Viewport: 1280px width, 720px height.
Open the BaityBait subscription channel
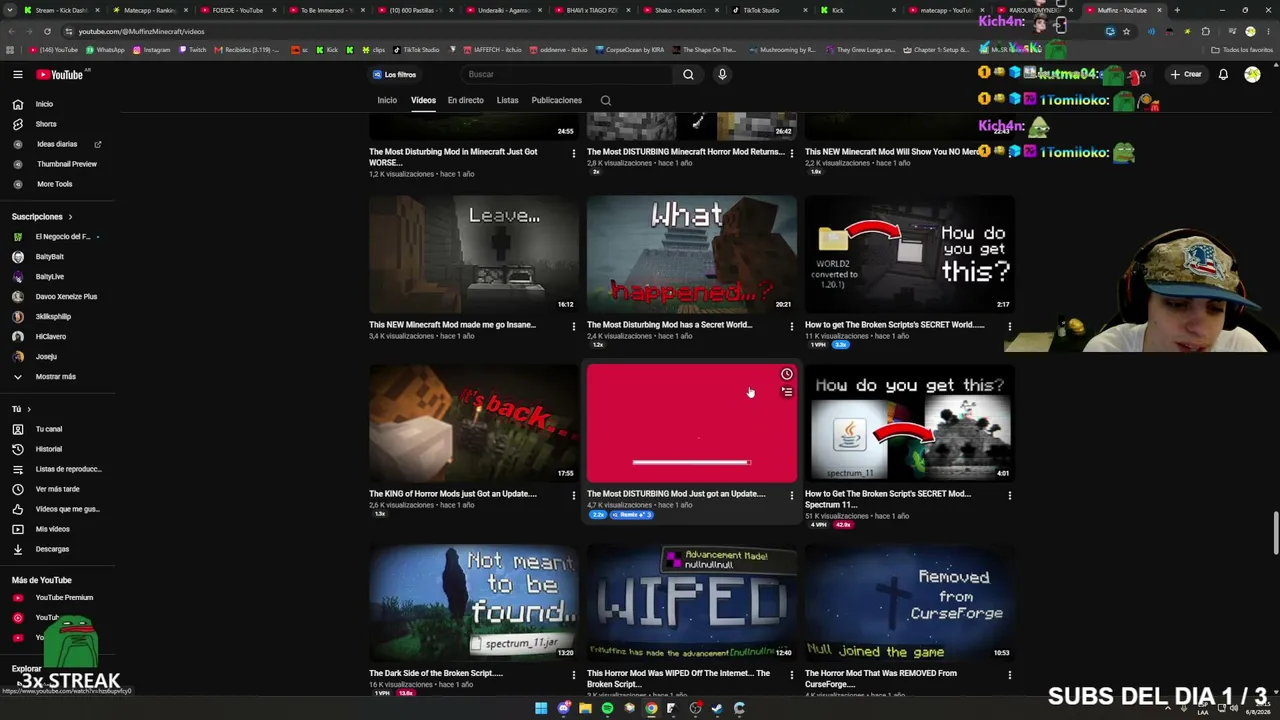(x=50, y=257)
